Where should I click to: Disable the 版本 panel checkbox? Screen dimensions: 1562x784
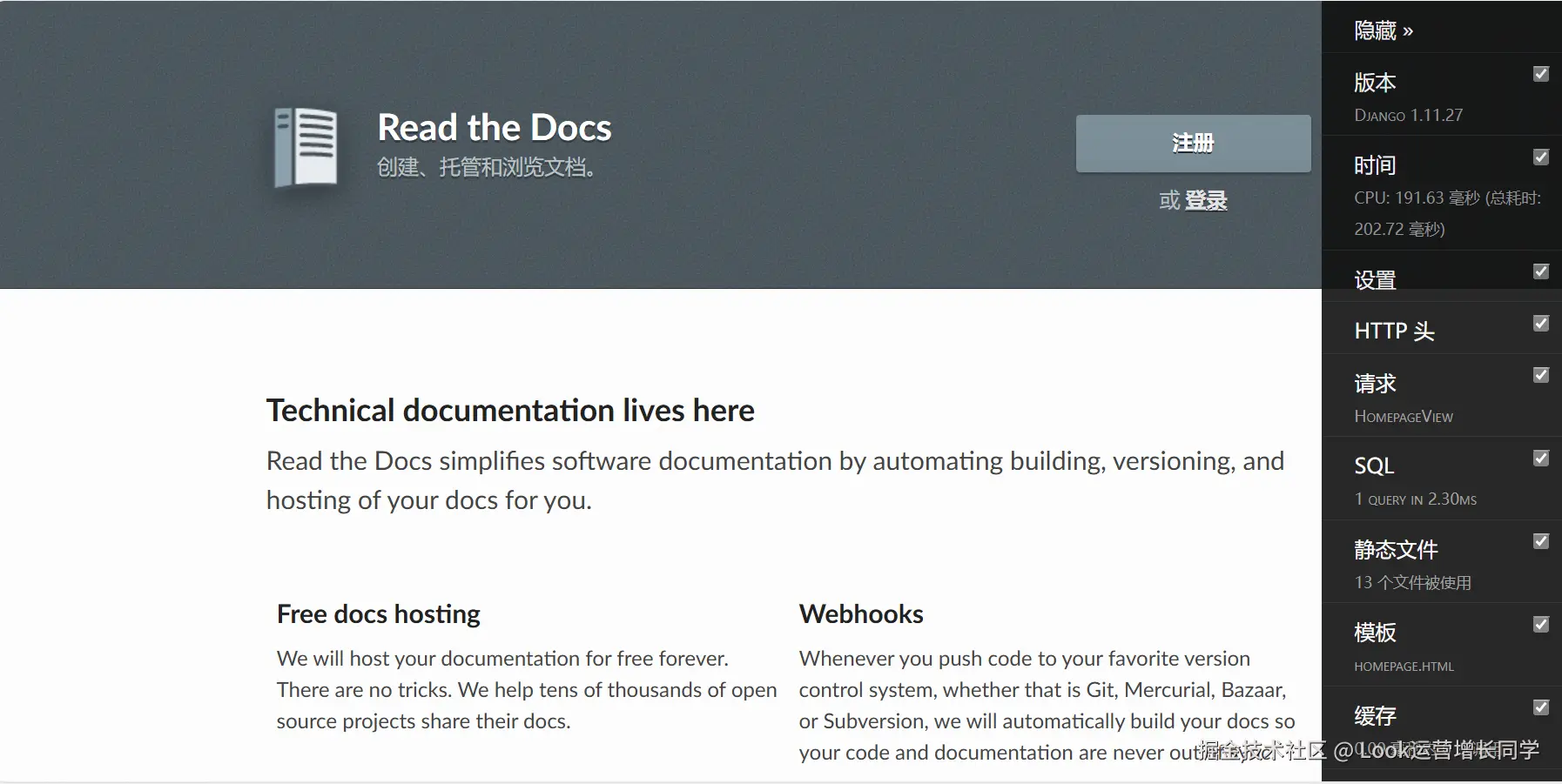[1541, 74]
